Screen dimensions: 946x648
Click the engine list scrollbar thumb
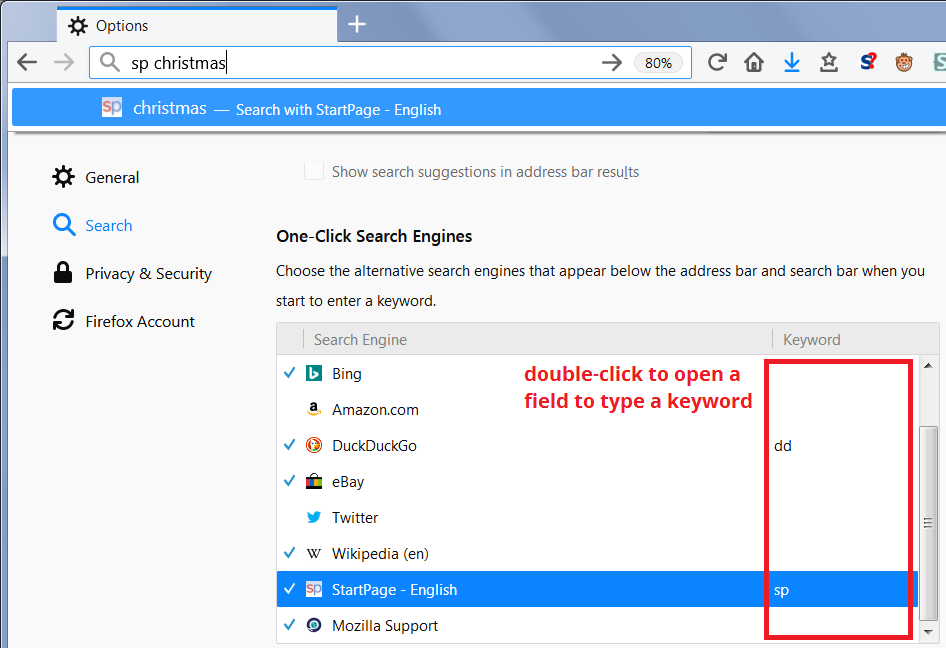[929, 523]
